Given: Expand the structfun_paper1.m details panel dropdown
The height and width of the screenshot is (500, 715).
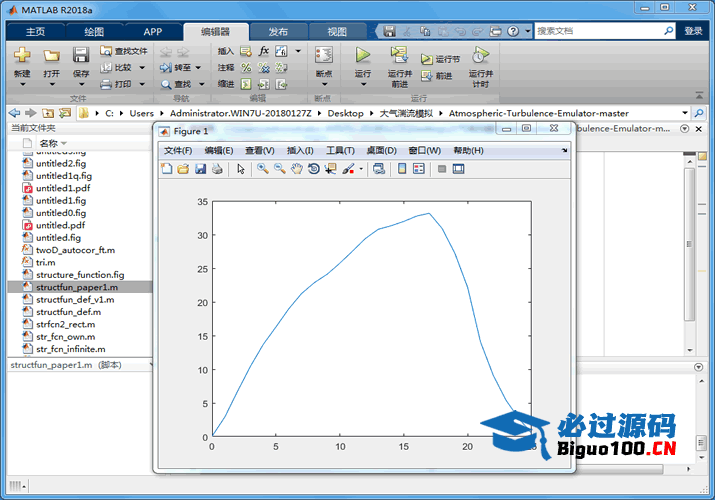Looking at the screenshot, I should pos(150,365).
